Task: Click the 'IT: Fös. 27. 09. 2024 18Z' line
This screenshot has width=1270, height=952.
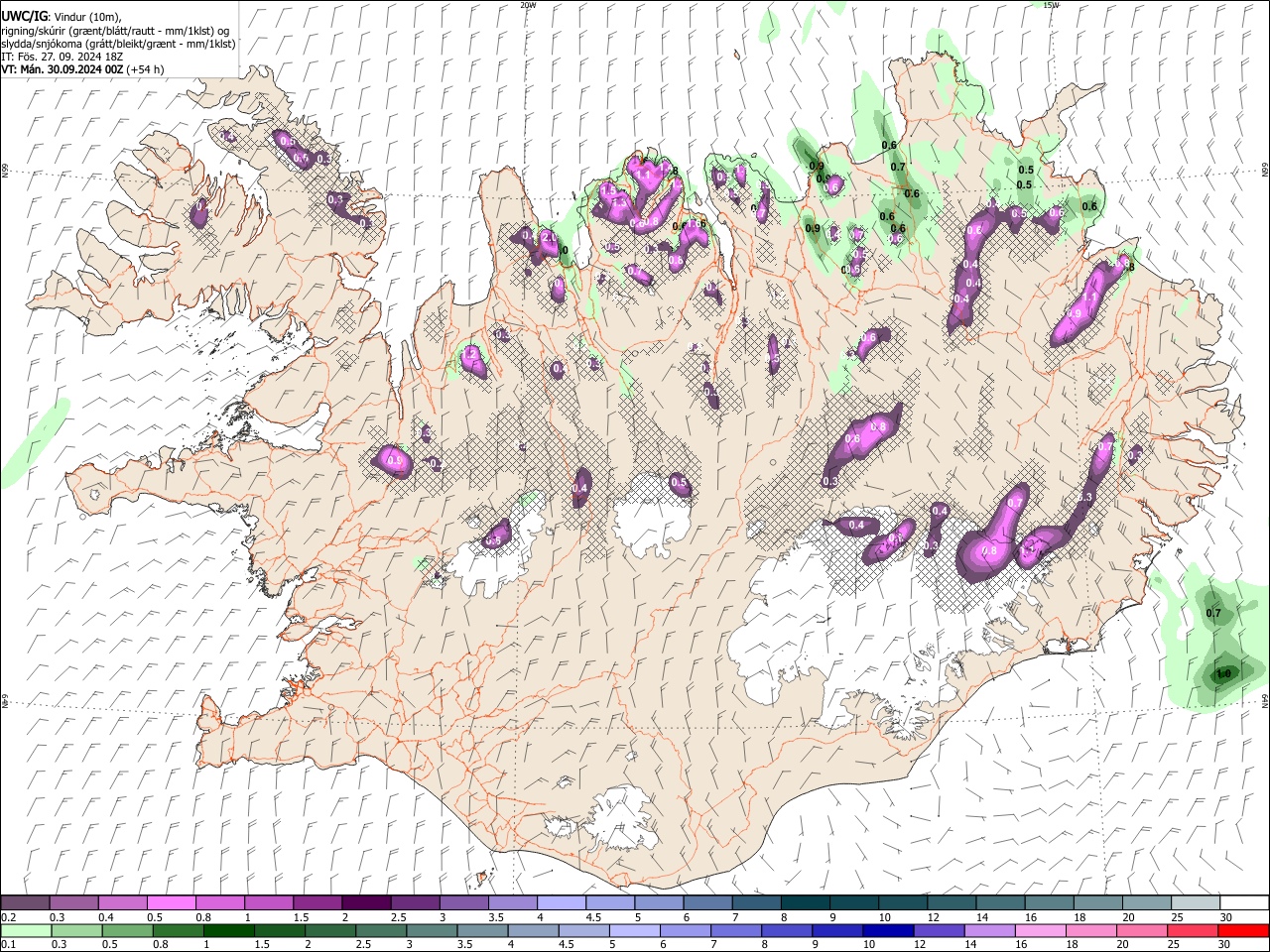Action: point(62,57)
